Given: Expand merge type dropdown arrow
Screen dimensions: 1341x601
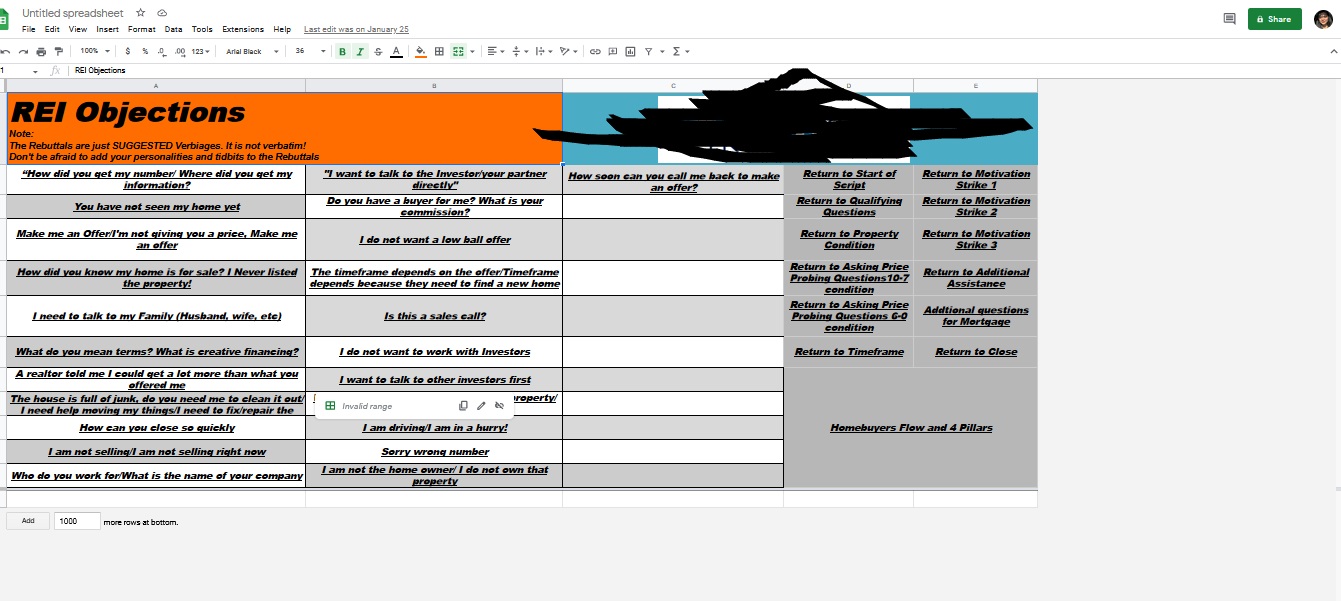Looking at the screenshot, I should coord(472,51).
